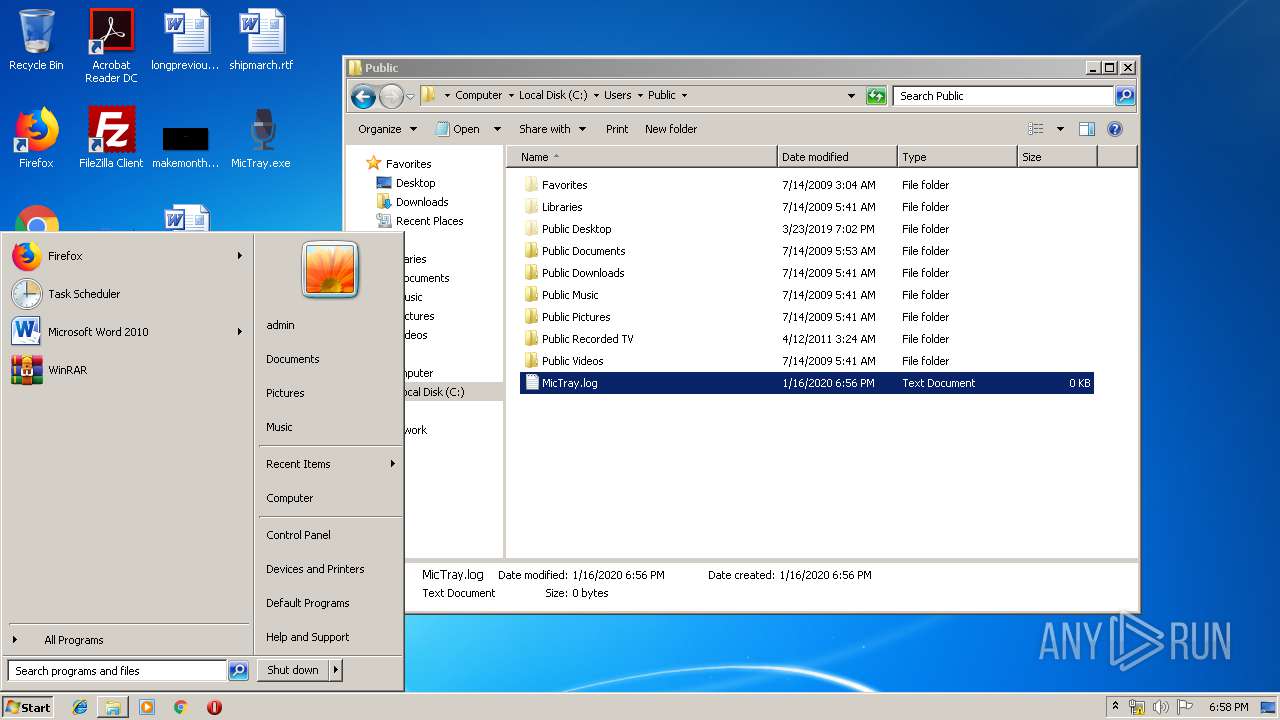Open Documents in Start menu
This screenshot has width=1280, height=720.
(293, 359)
